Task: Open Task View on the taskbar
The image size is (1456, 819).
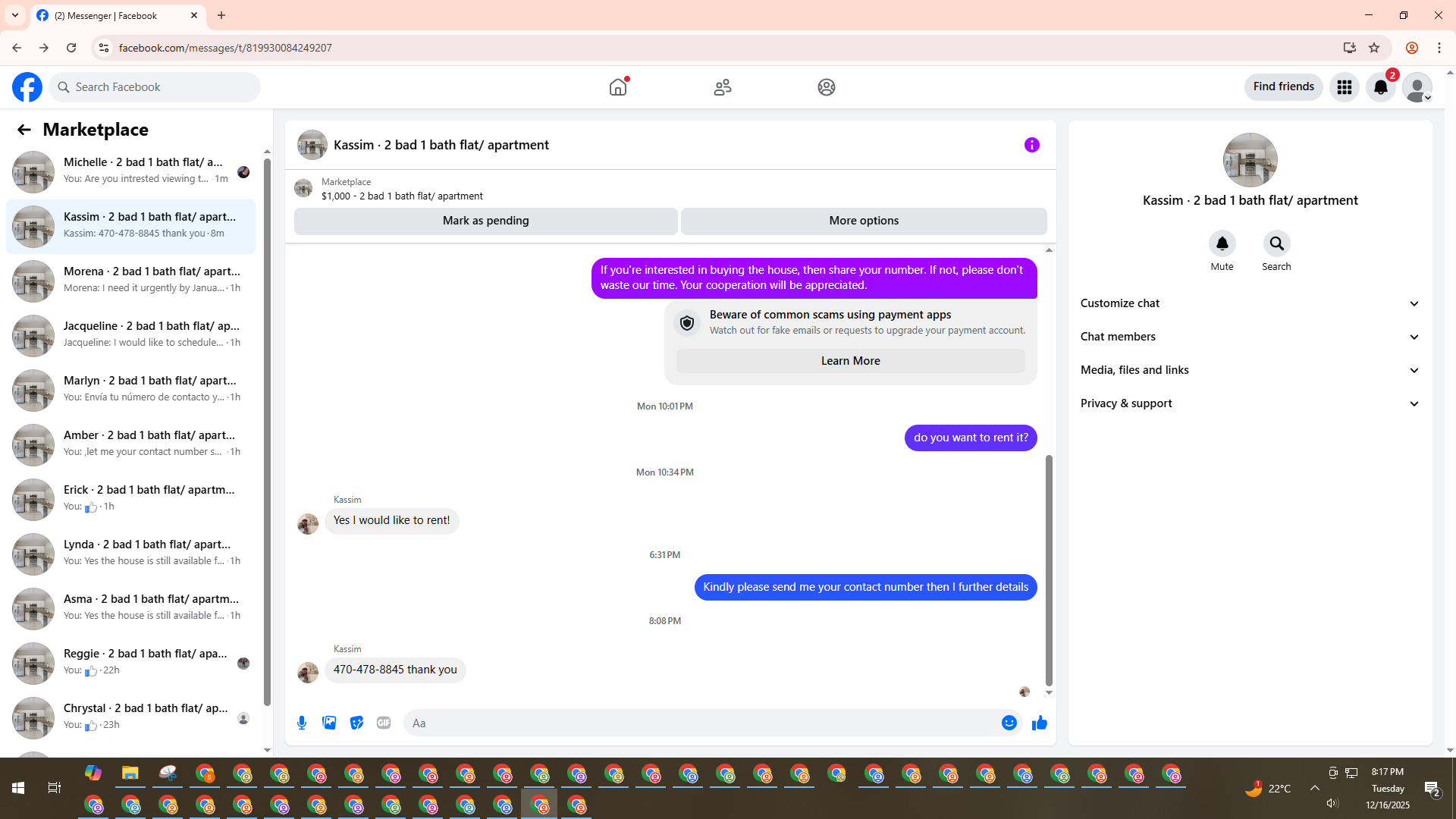Action: [x=55, y=788]
